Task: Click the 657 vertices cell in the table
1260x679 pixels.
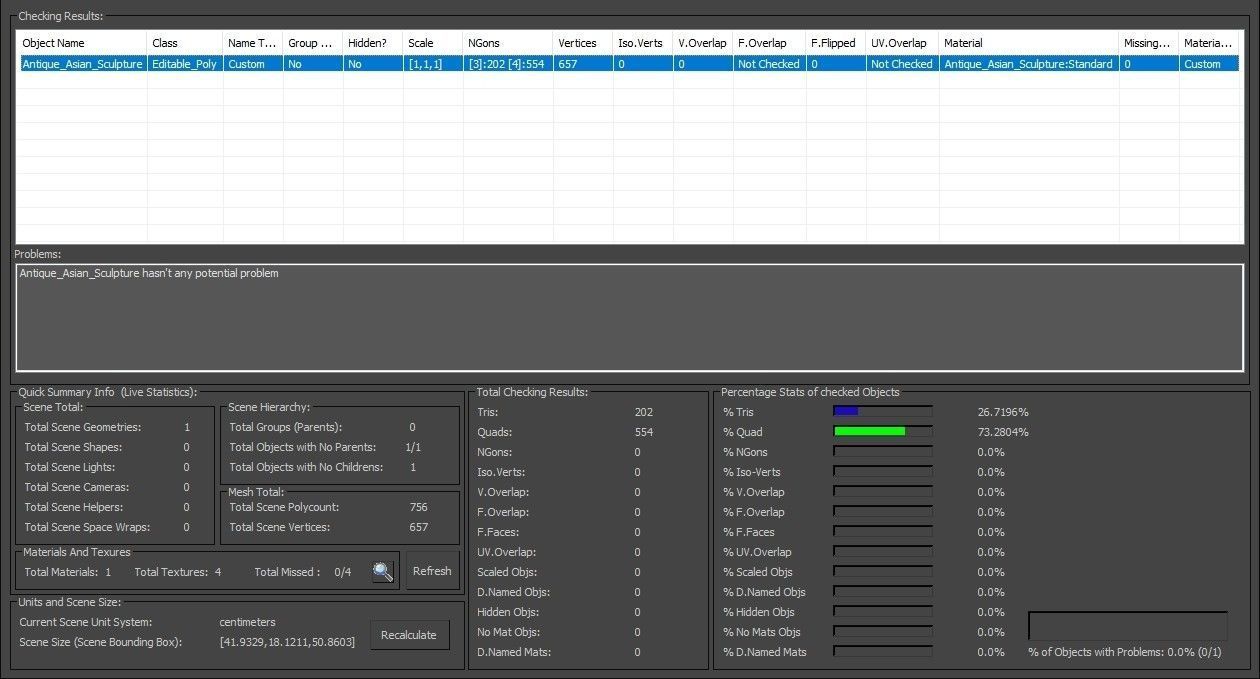Action: click(x=583, y=64)
